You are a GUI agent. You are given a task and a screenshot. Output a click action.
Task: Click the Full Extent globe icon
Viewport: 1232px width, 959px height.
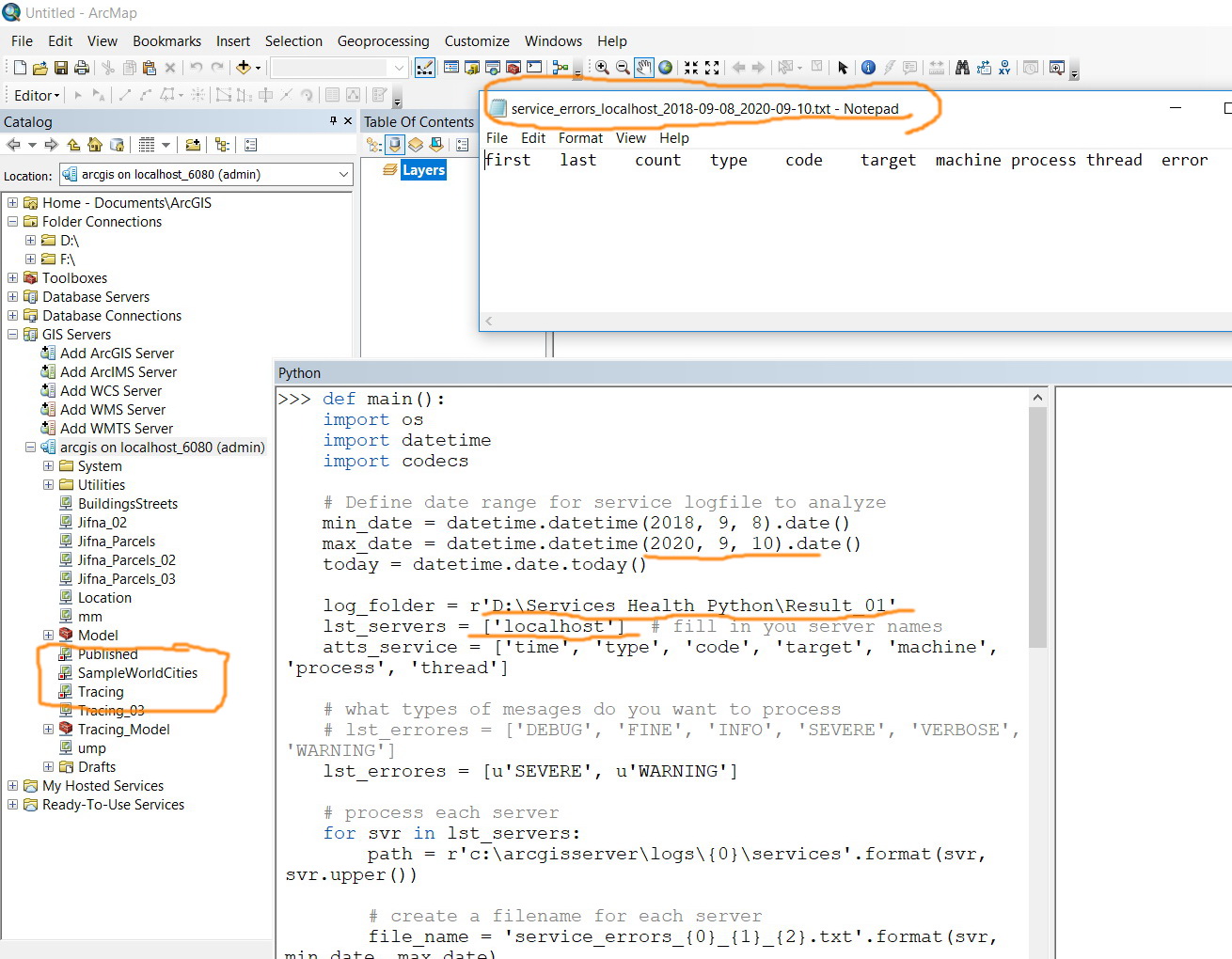(x=666, y=68)
